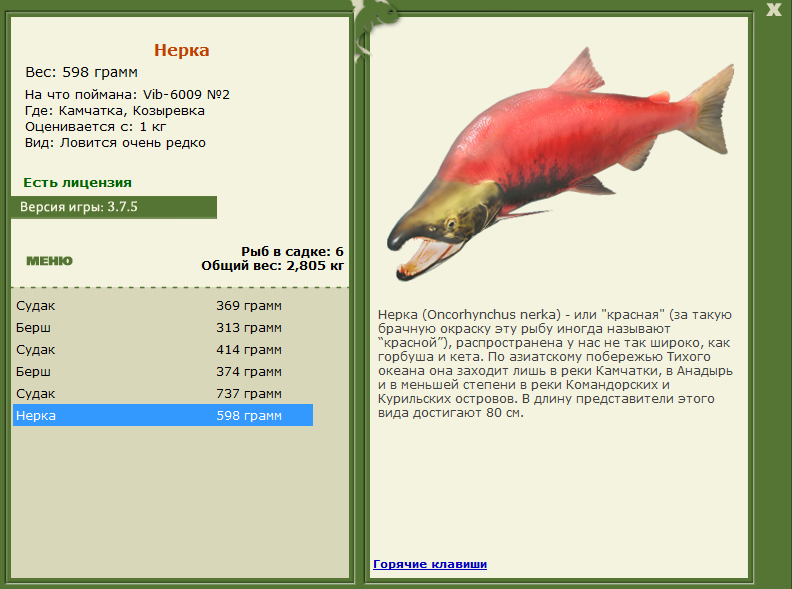The height and width of the screenshot is (589, 792).
Task: Click the Oncorhynchus nerka description paragraph
Action: [555, 364]
